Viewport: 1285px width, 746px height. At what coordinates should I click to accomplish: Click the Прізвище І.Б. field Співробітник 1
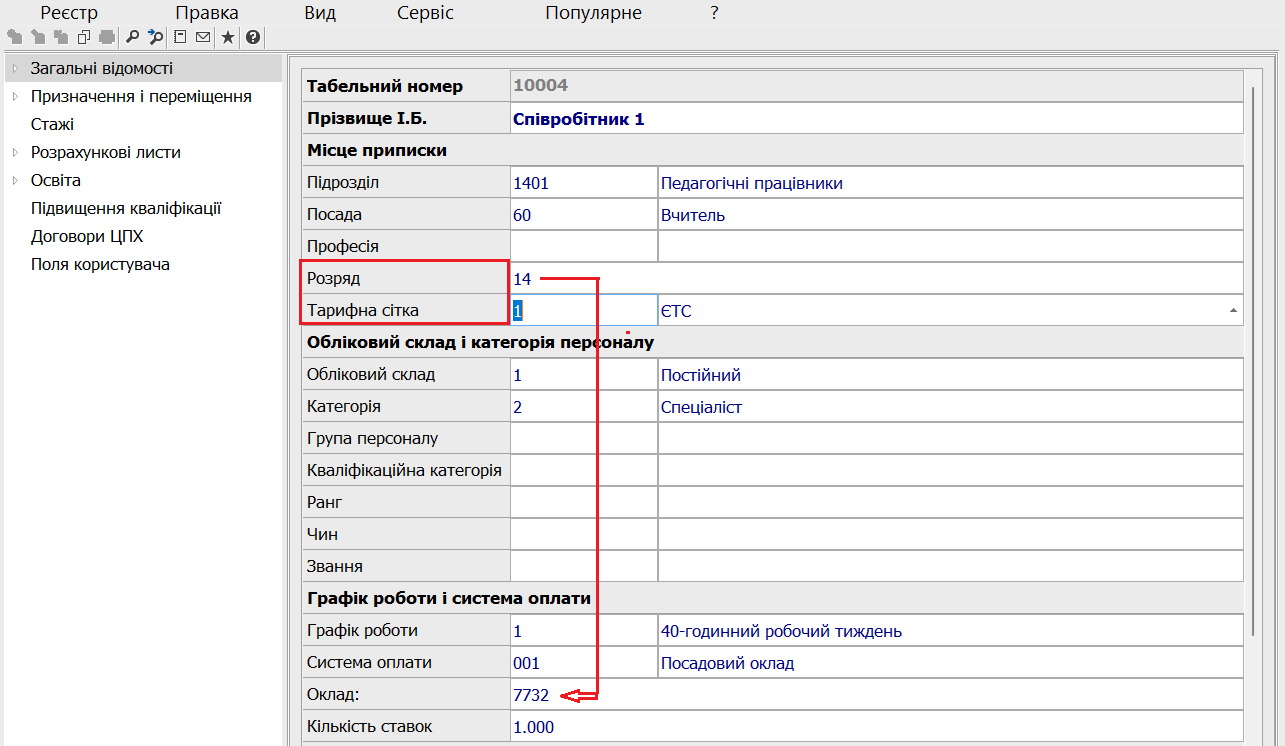click(x=877, y=119)
